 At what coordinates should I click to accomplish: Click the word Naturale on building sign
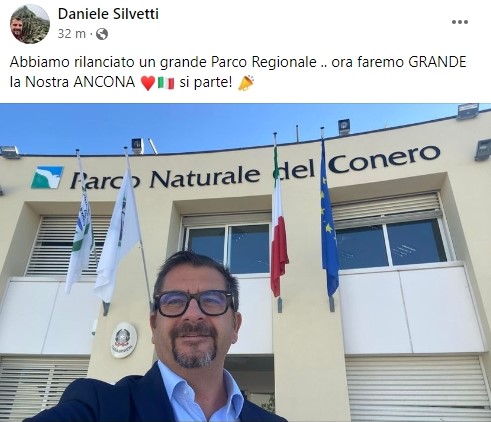coord(205,177)
